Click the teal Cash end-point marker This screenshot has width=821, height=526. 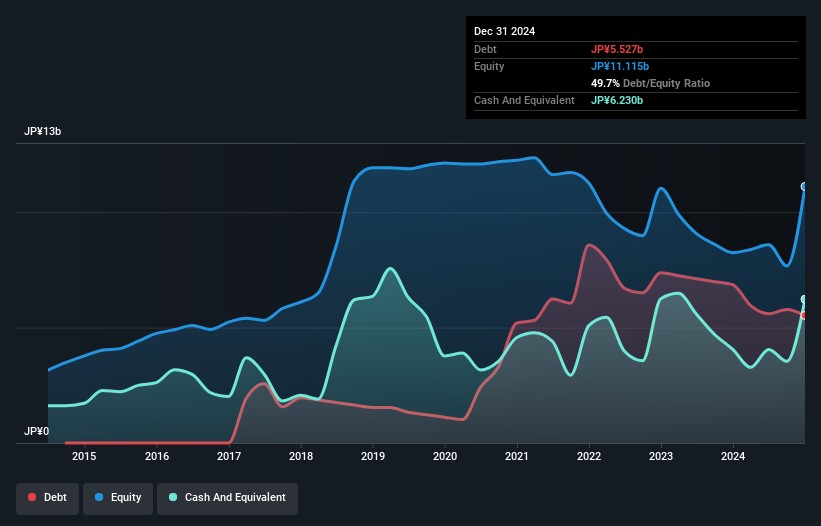pos(804,299)
